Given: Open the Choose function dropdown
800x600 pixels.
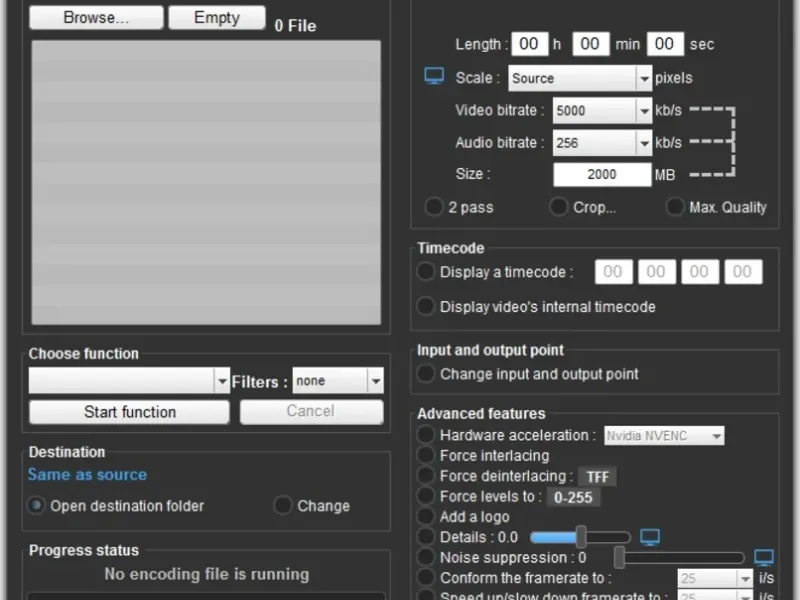Looking at the screenshot, I should (129, 381).
